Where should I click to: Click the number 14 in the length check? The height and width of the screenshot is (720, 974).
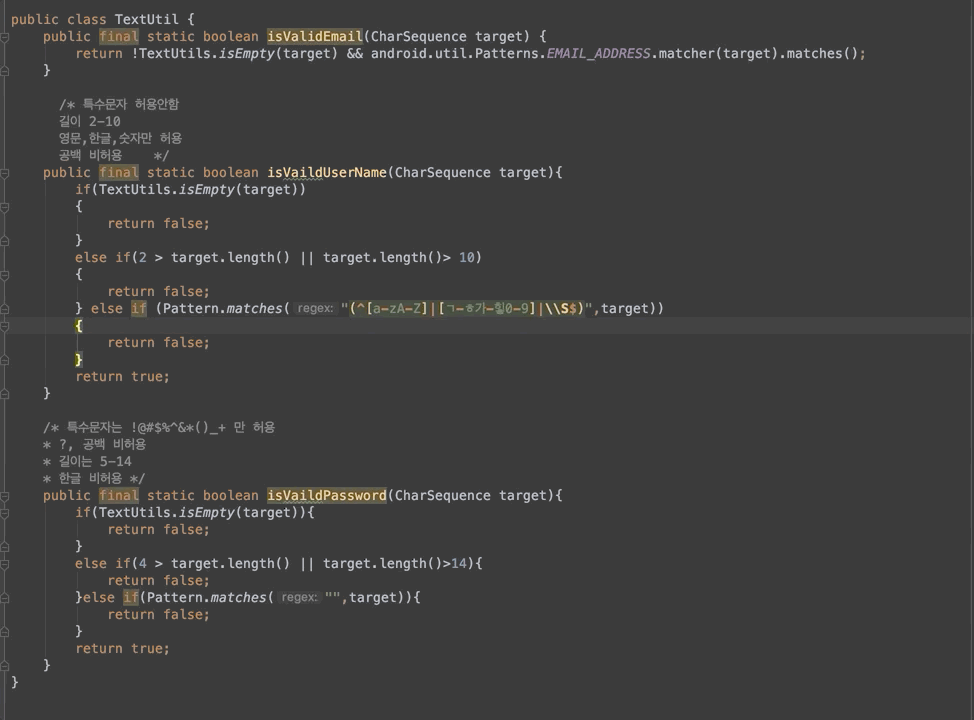[458, 563]
